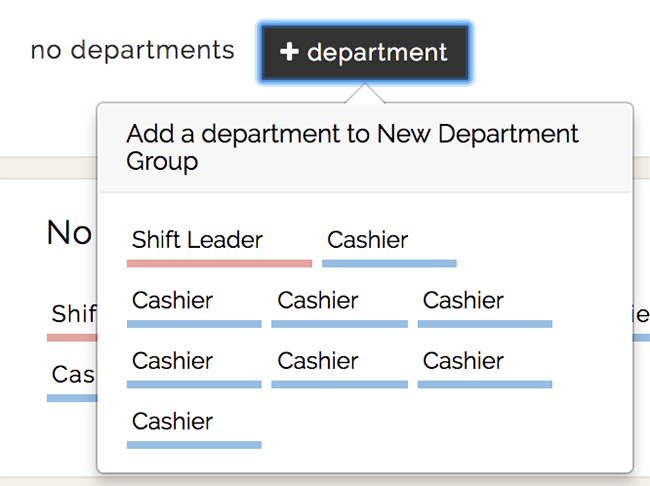
Task: Click the popover's arrow pointer below department button
Action: 365,94
